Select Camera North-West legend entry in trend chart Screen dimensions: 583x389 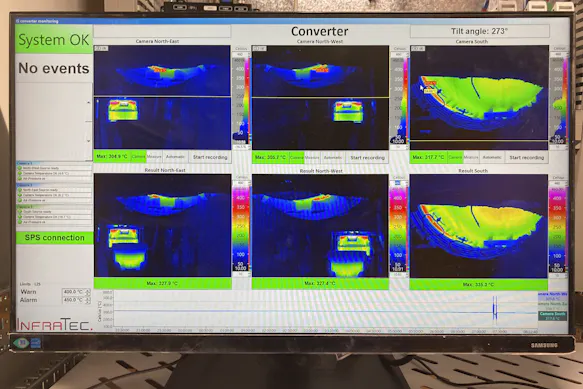[553, 296]
